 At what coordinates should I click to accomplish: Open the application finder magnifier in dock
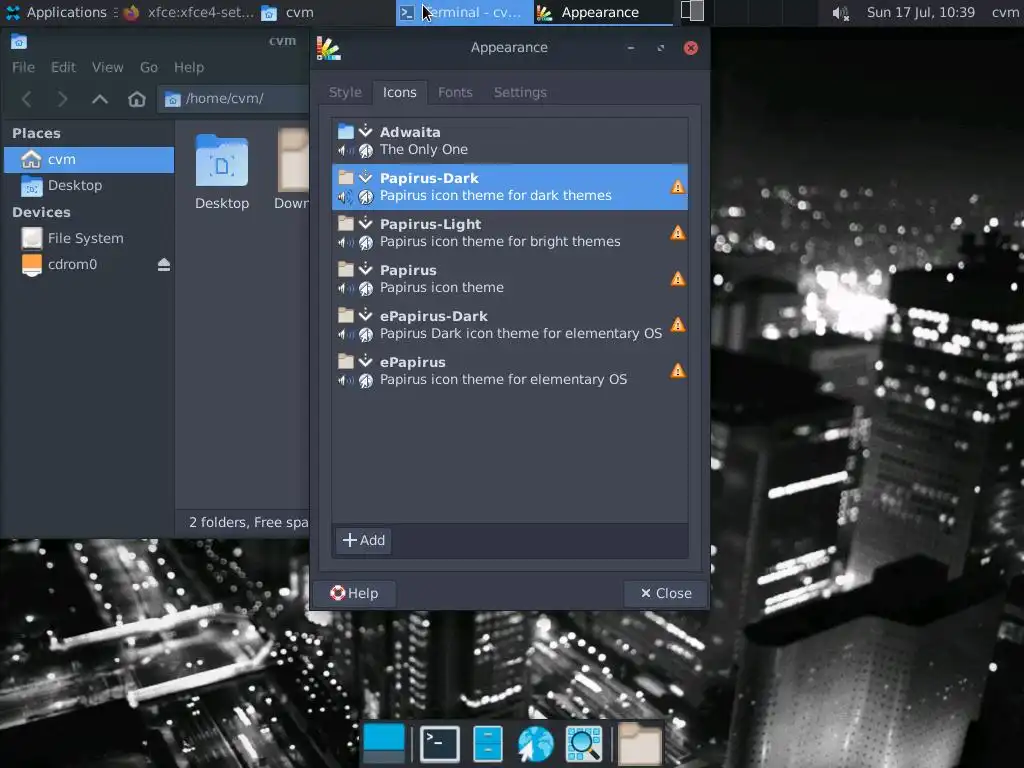pos(583,744)
